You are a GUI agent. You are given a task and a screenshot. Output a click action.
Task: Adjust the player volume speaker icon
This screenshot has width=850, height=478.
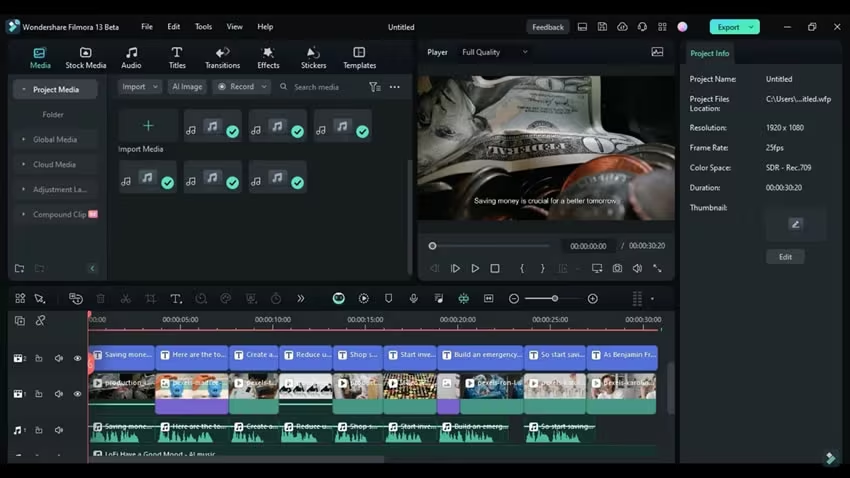(637, 268)
